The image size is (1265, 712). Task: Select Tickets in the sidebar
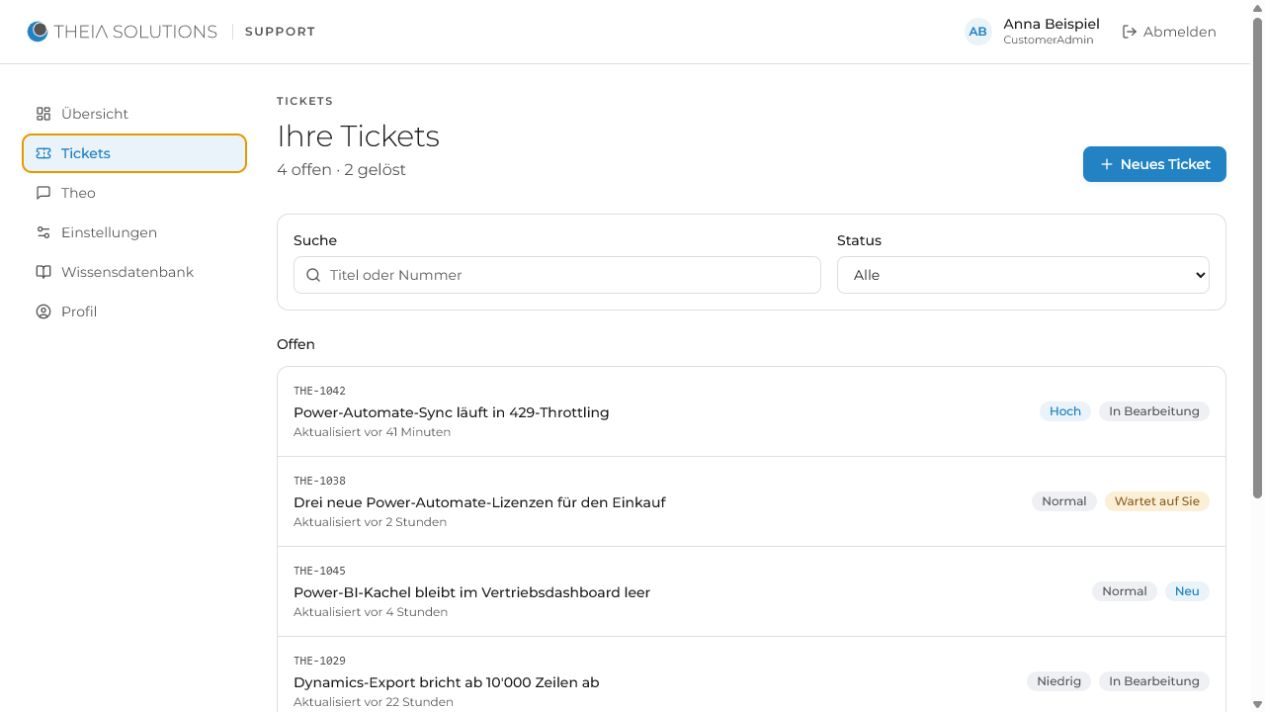(x=134, y=153)
